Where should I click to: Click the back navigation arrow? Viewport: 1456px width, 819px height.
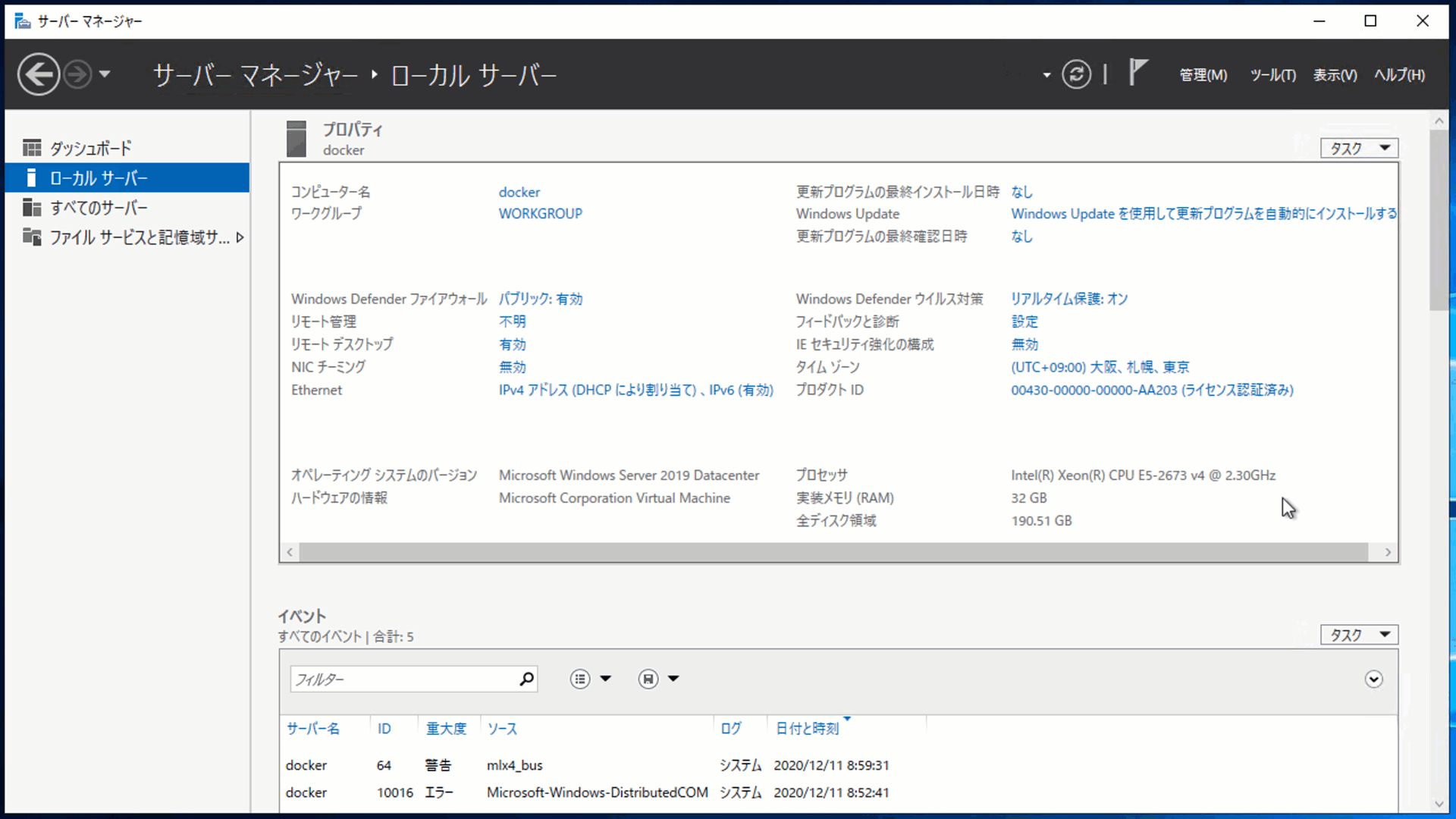pos(37,74)
